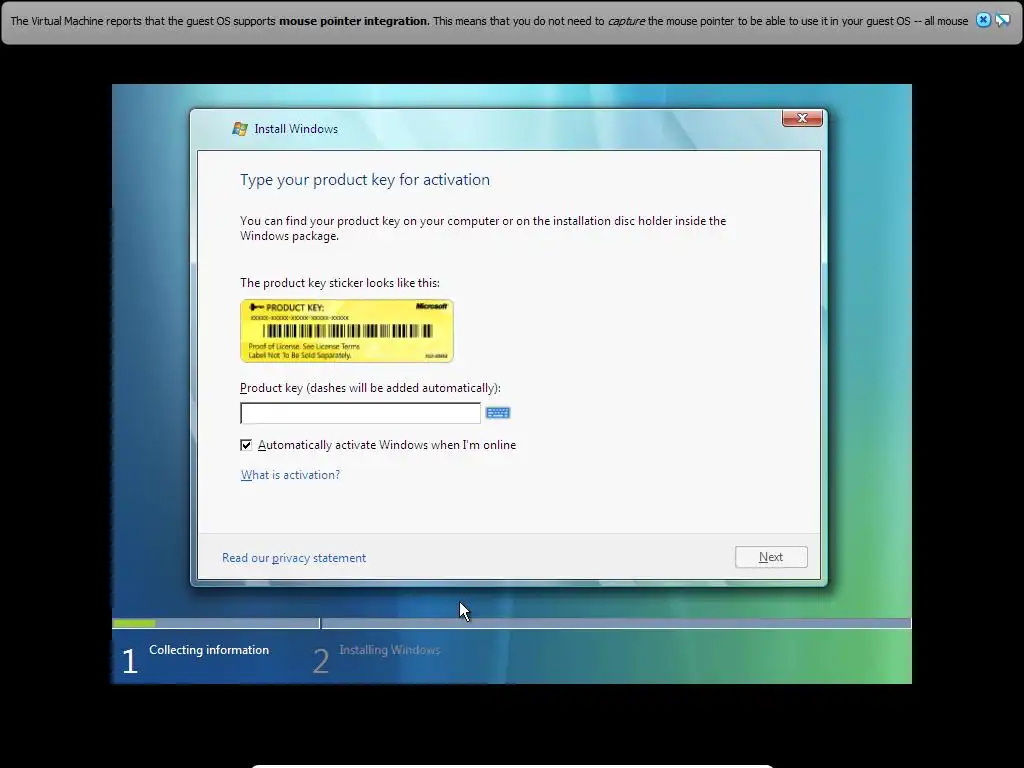Click the Next button
Viewport: 1024px width, 768px height.
(x=771, y=557)
